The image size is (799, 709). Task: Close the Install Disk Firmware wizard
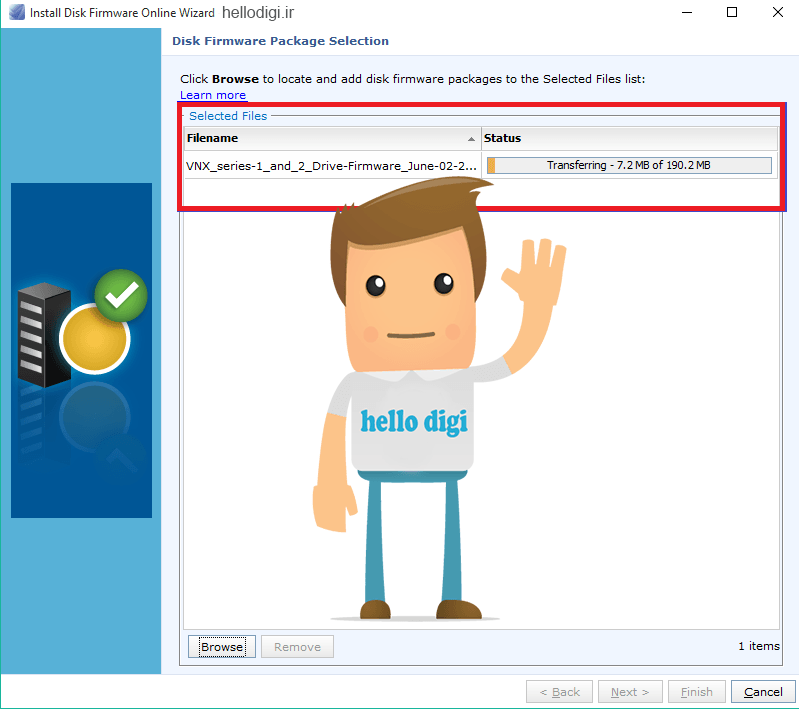(x=777, y=12)
